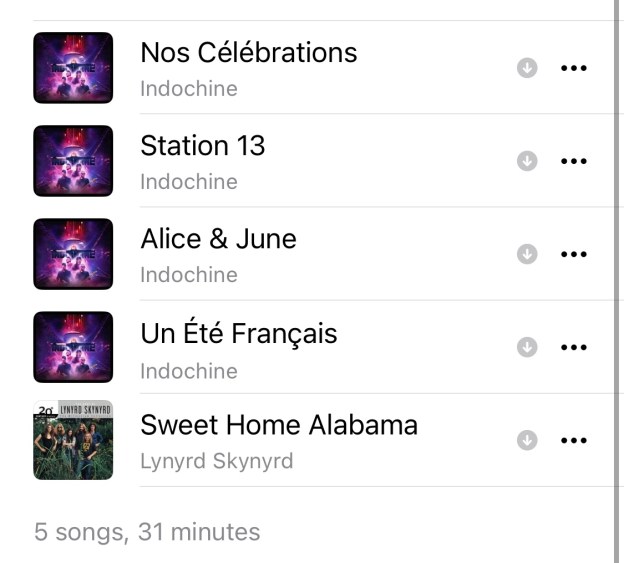Download the Station 13 track
The width and height of the screenshot is (624, 563).
[527, 161]
